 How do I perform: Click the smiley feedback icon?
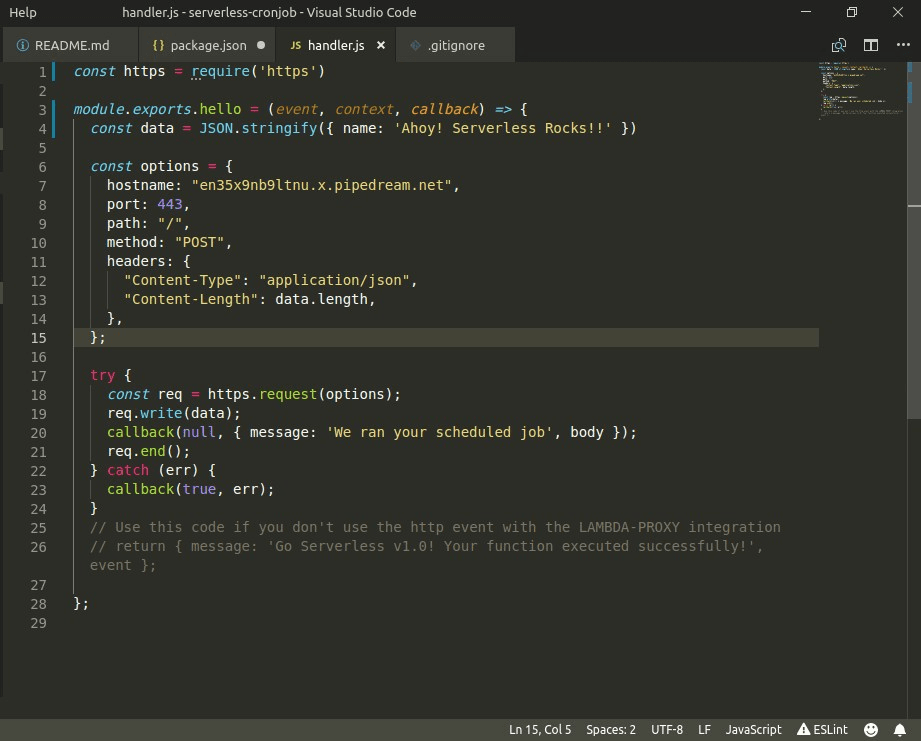tap(870, 729)
